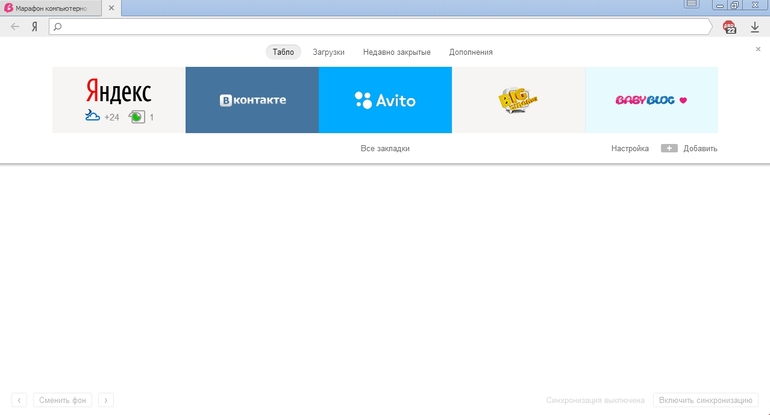Click in the address bar field
This screenshot has height=415, width=770.
tap(380, 27)
